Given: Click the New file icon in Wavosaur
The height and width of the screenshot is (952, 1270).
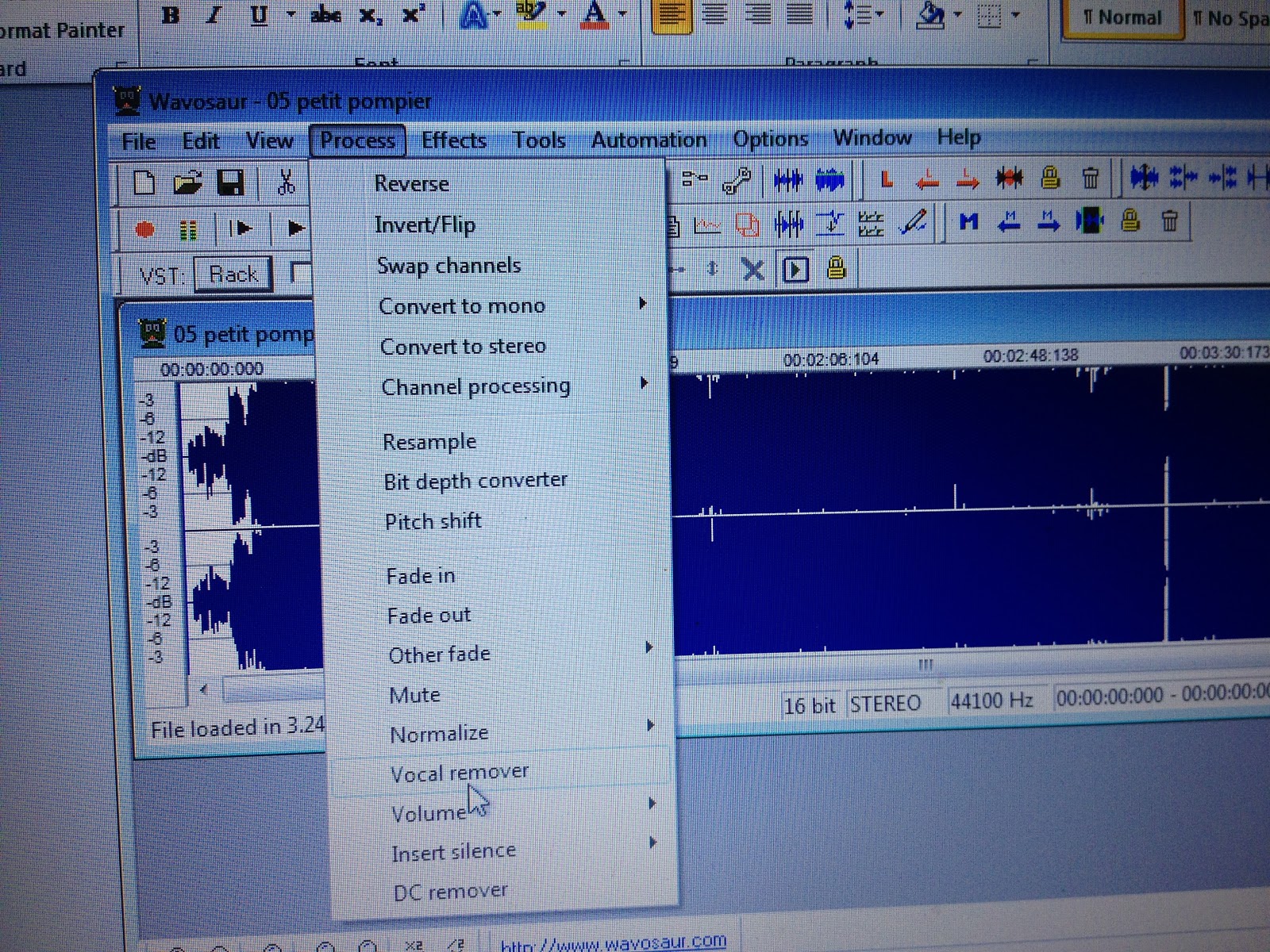Looking at the screenshot, I should point(144,183).
